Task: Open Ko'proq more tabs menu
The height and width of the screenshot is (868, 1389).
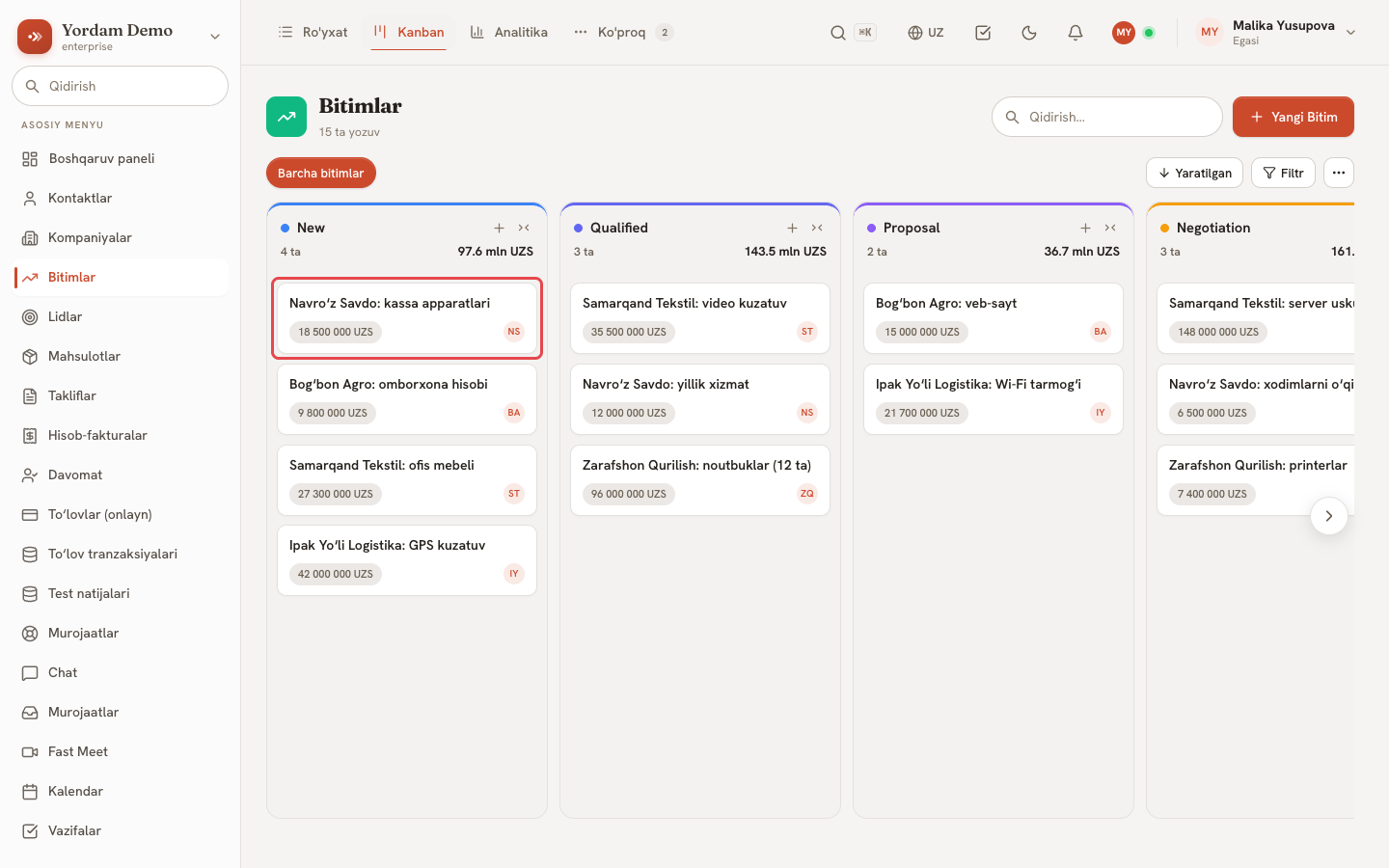Action: point(622,33)
